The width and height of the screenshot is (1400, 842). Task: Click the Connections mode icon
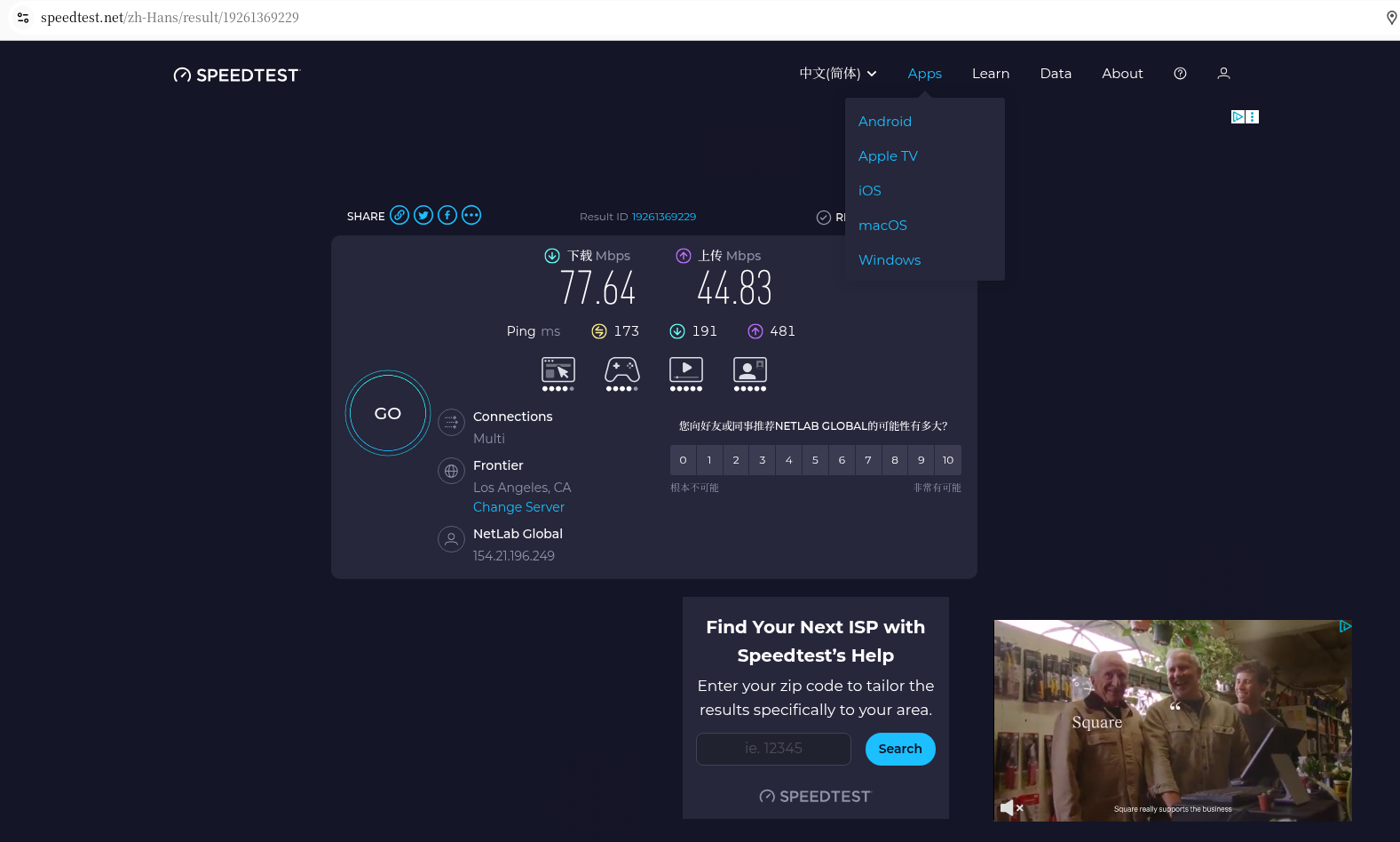[x=451, y=423]
